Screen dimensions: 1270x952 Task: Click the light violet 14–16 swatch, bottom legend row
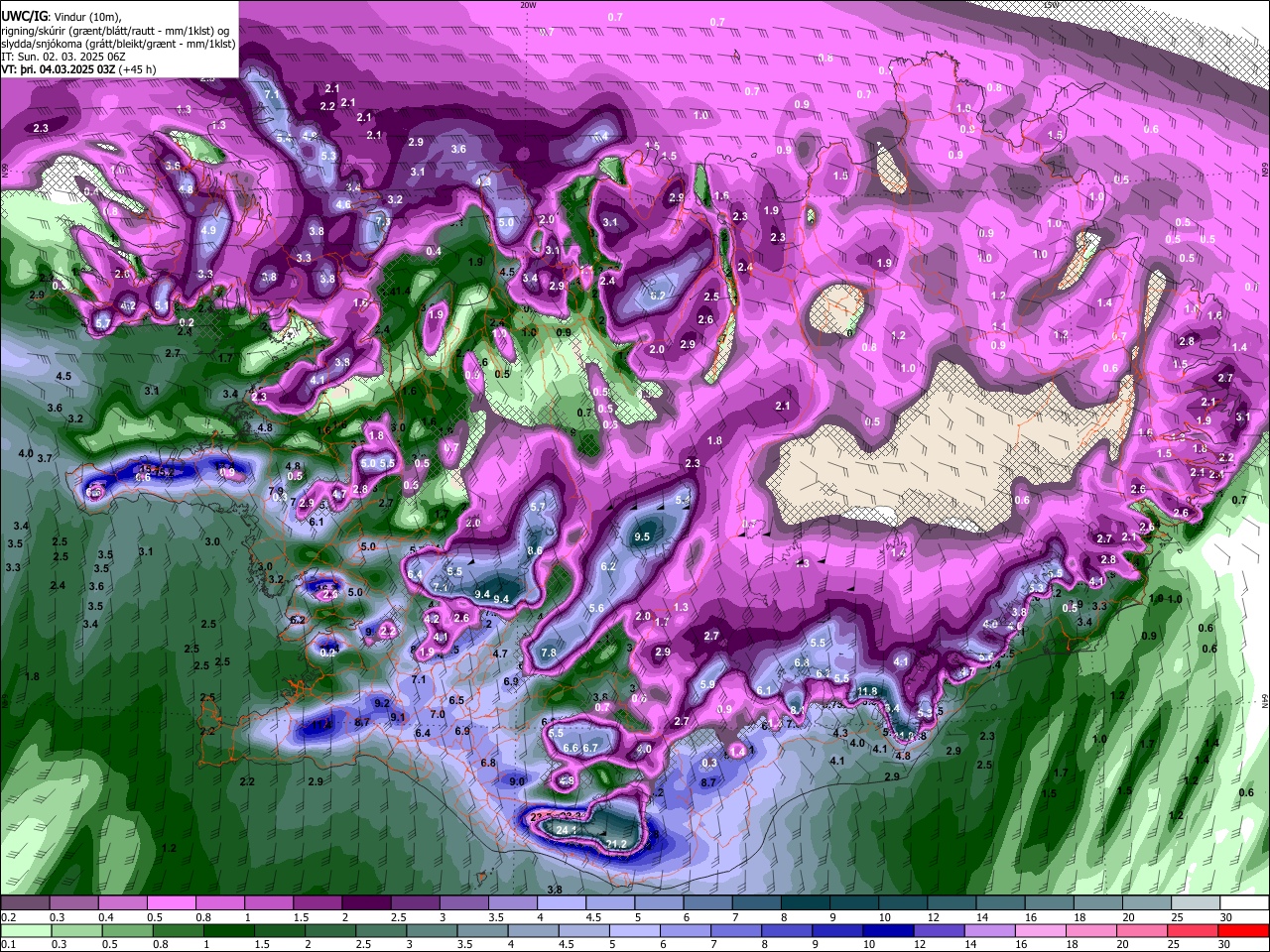click(x=990, y=930)
